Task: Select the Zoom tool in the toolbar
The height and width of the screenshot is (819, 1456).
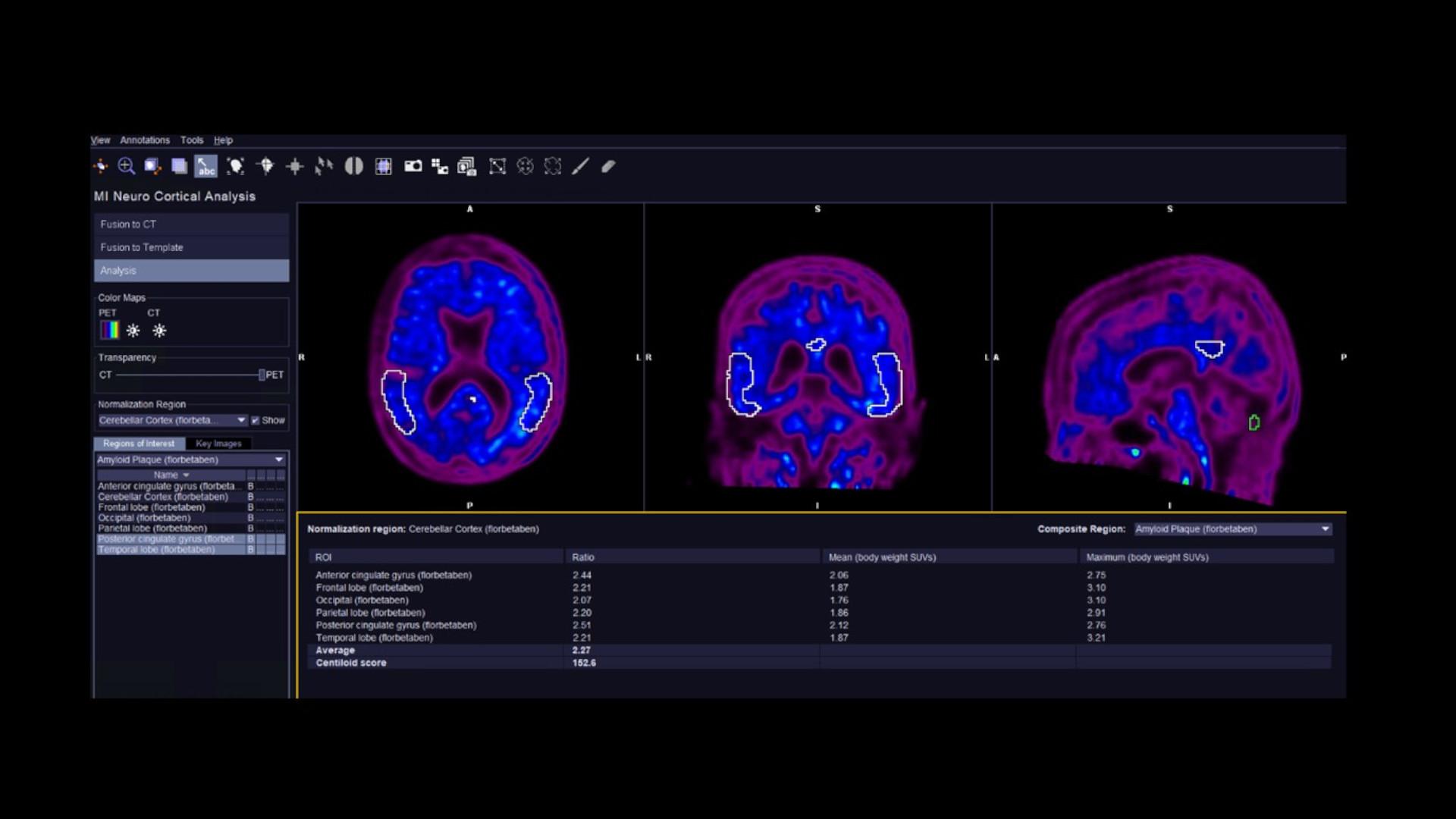Action: click(x=127, y=166)
